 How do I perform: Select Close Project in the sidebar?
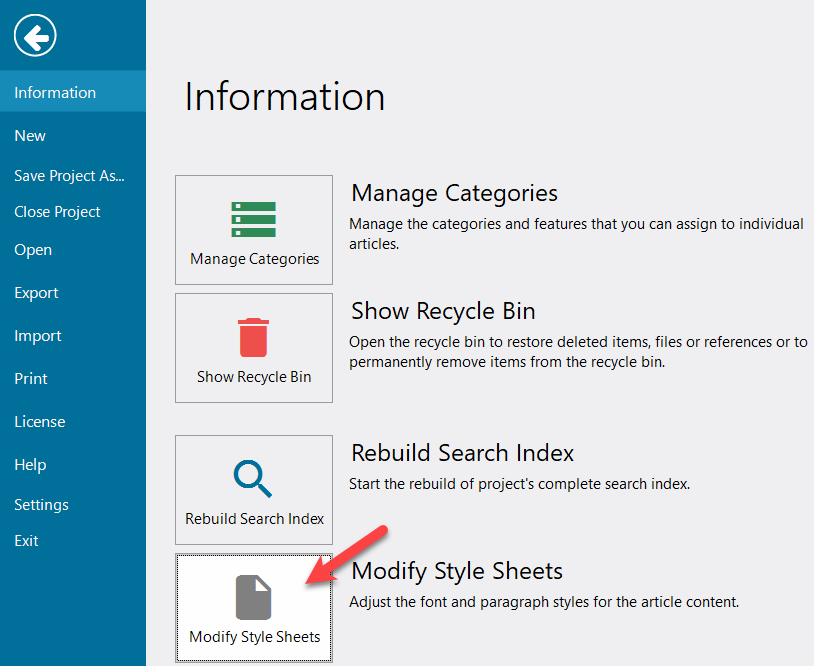[57, 211]
